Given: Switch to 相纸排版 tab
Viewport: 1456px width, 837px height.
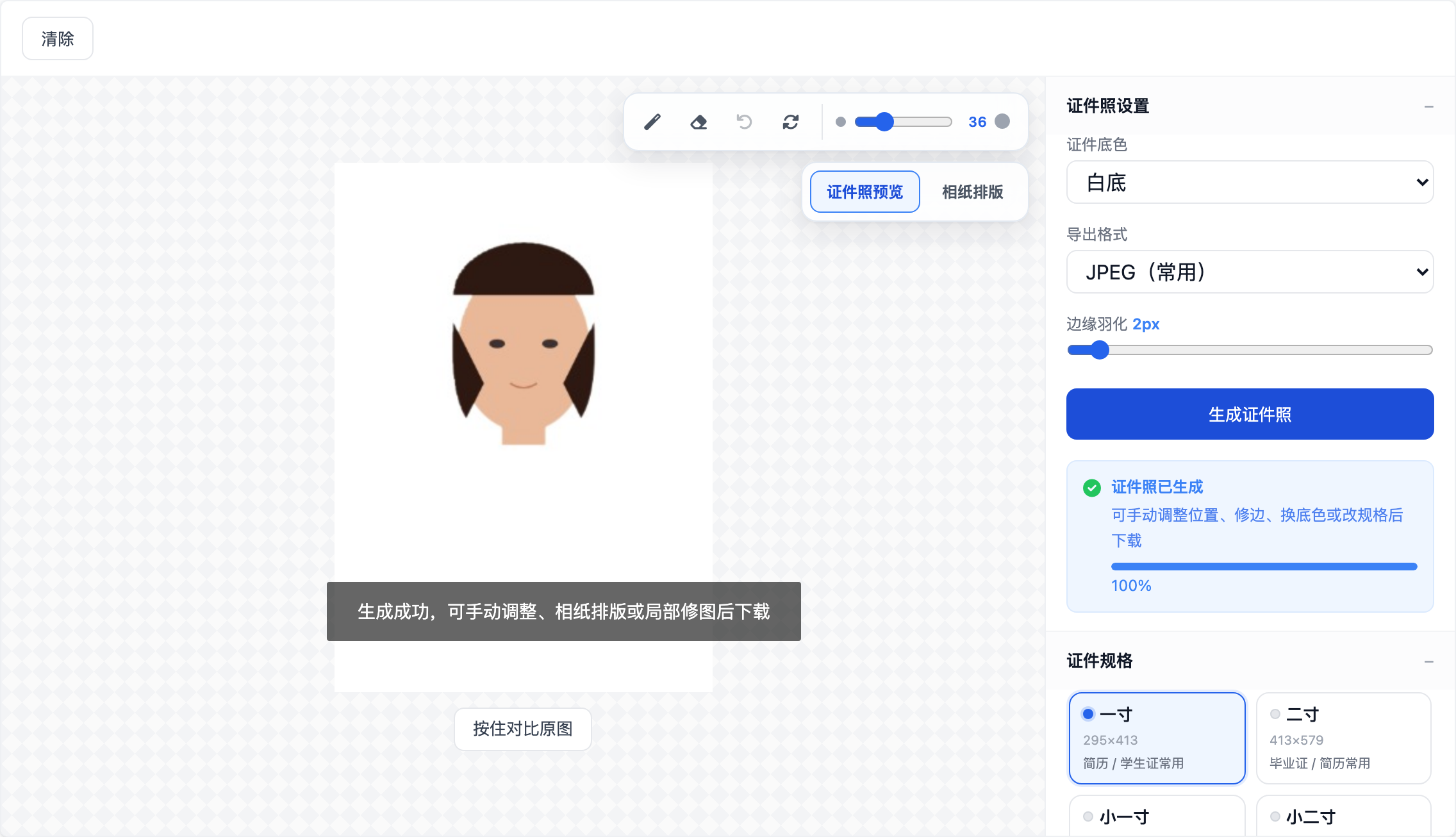Looking at the screenshot, I should (972, 192).
